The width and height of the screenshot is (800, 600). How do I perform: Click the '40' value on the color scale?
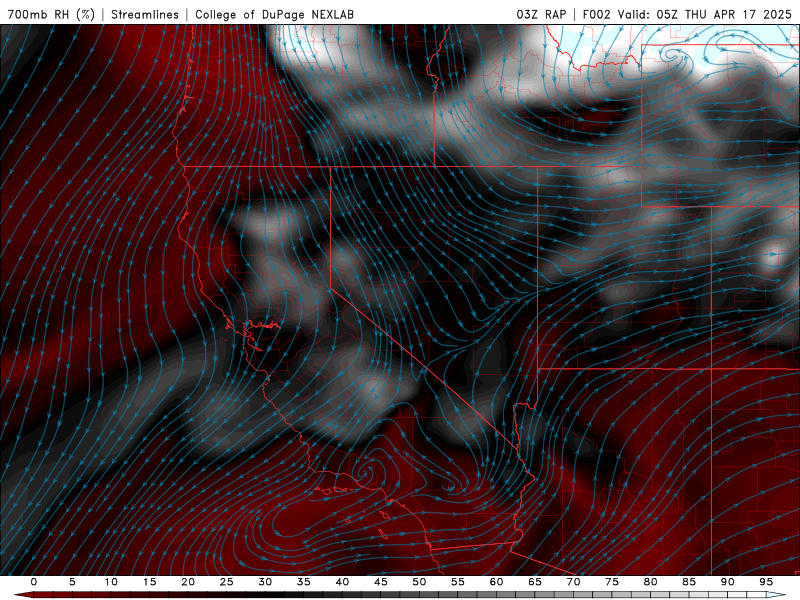(x=342, y=582)
